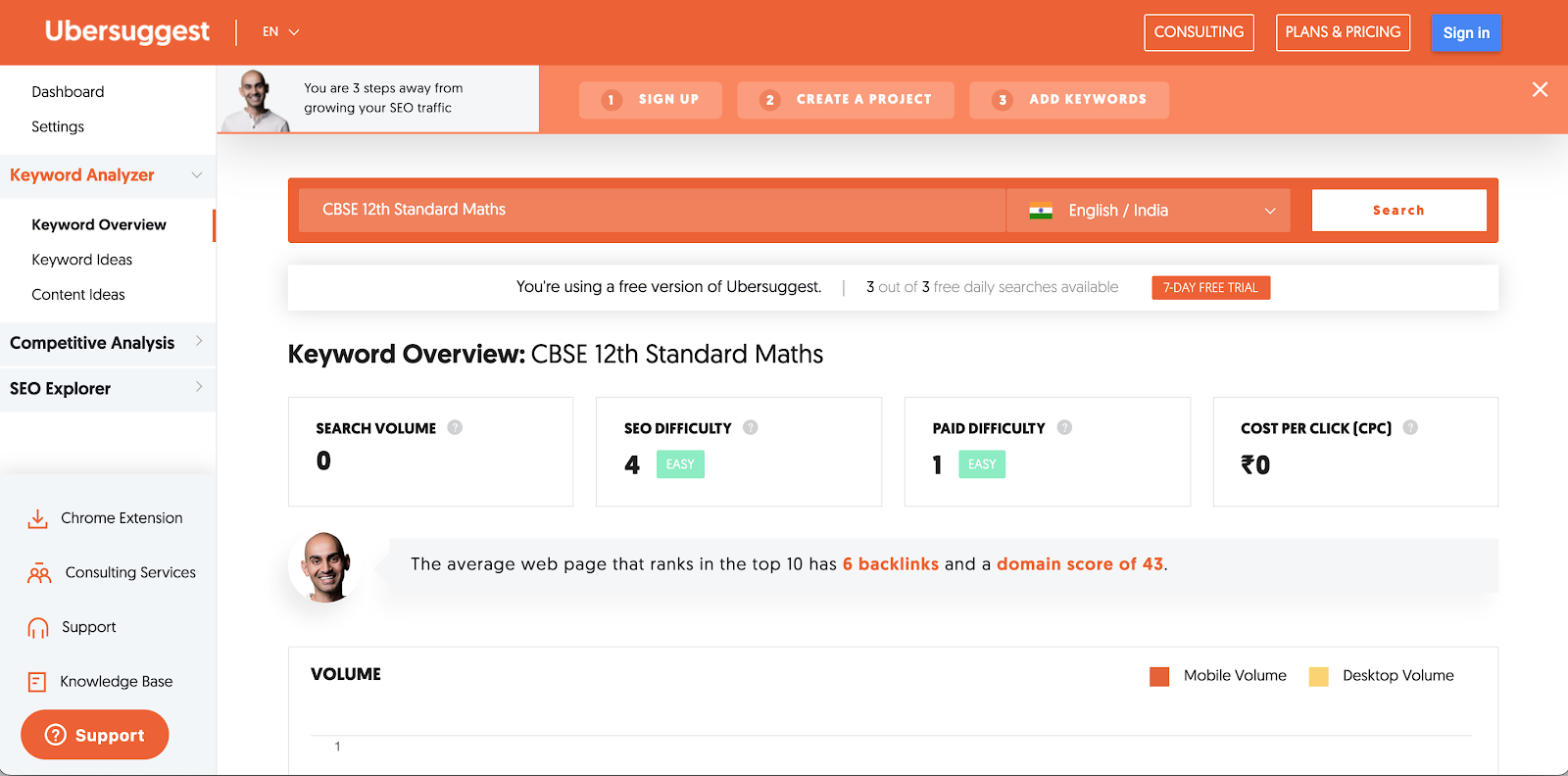Click step 2 Create a Project

(846, 100)
